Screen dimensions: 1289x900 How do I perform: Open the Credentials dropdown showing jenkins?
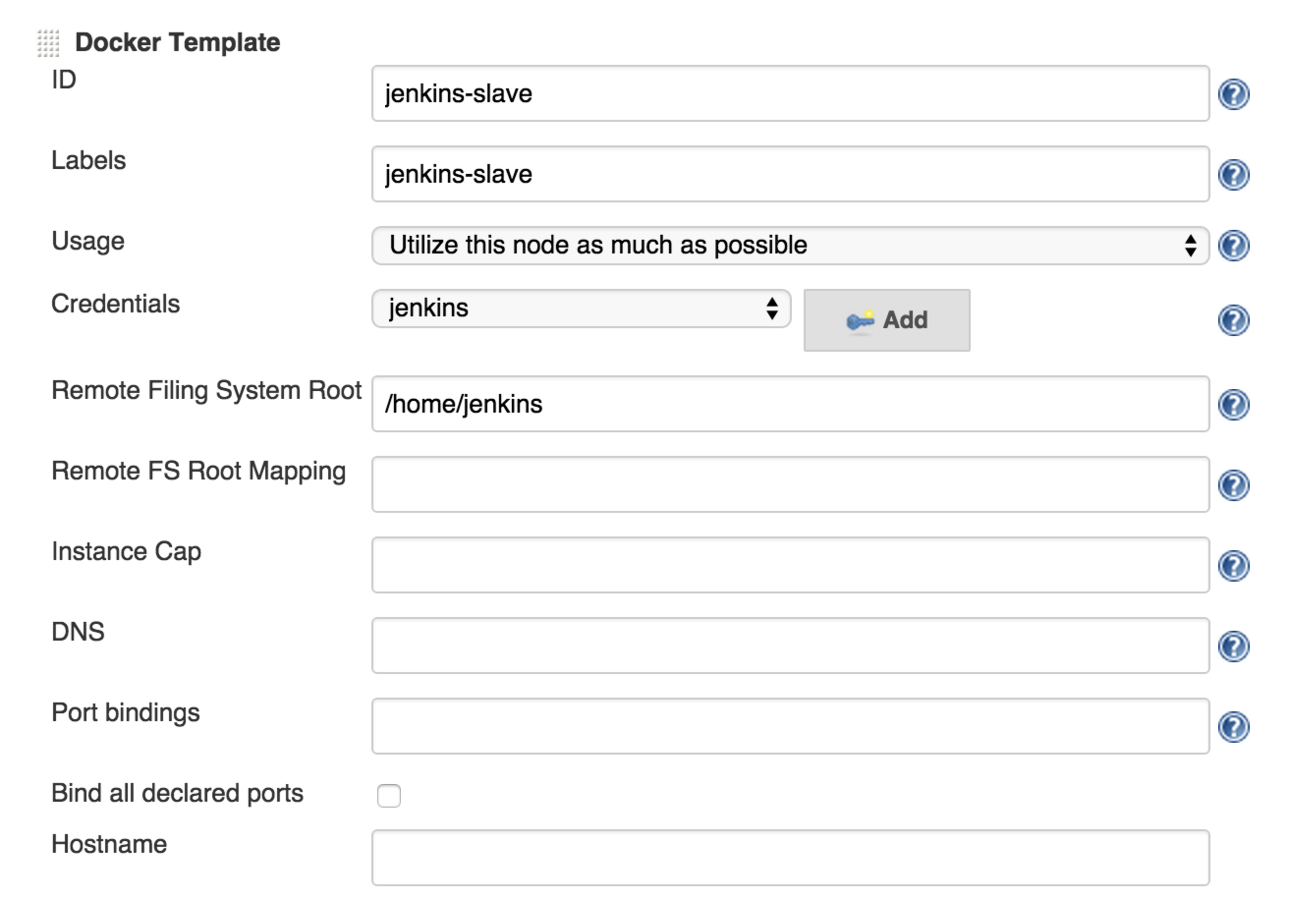[x=581, y=308]
